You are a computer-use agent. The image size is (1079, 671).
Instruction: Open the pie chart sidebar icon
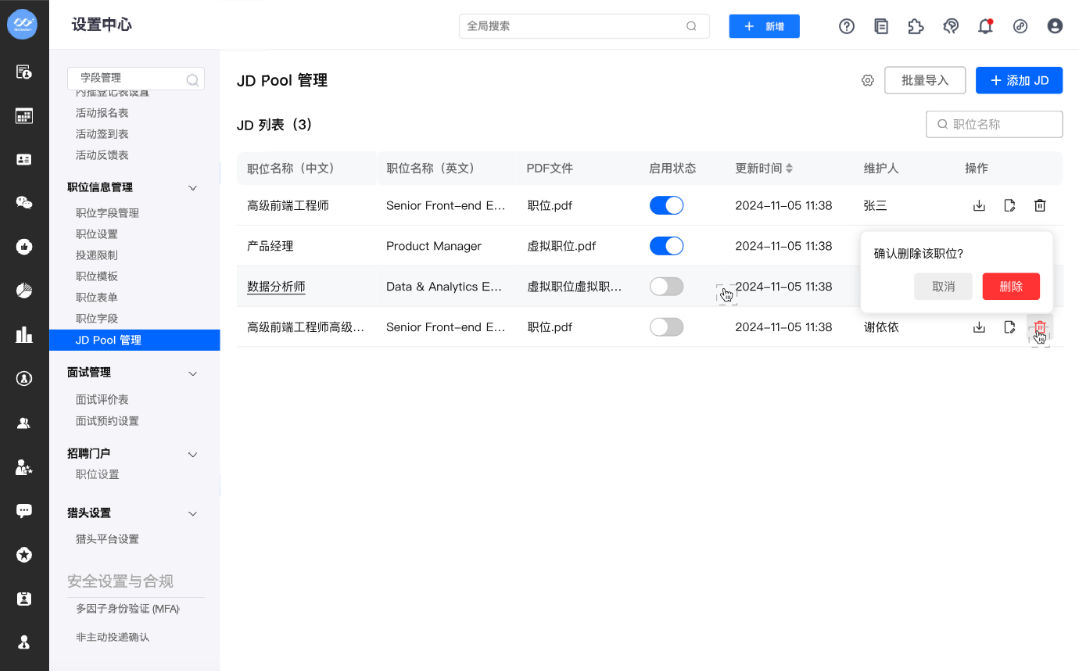[x=24, y=290]
